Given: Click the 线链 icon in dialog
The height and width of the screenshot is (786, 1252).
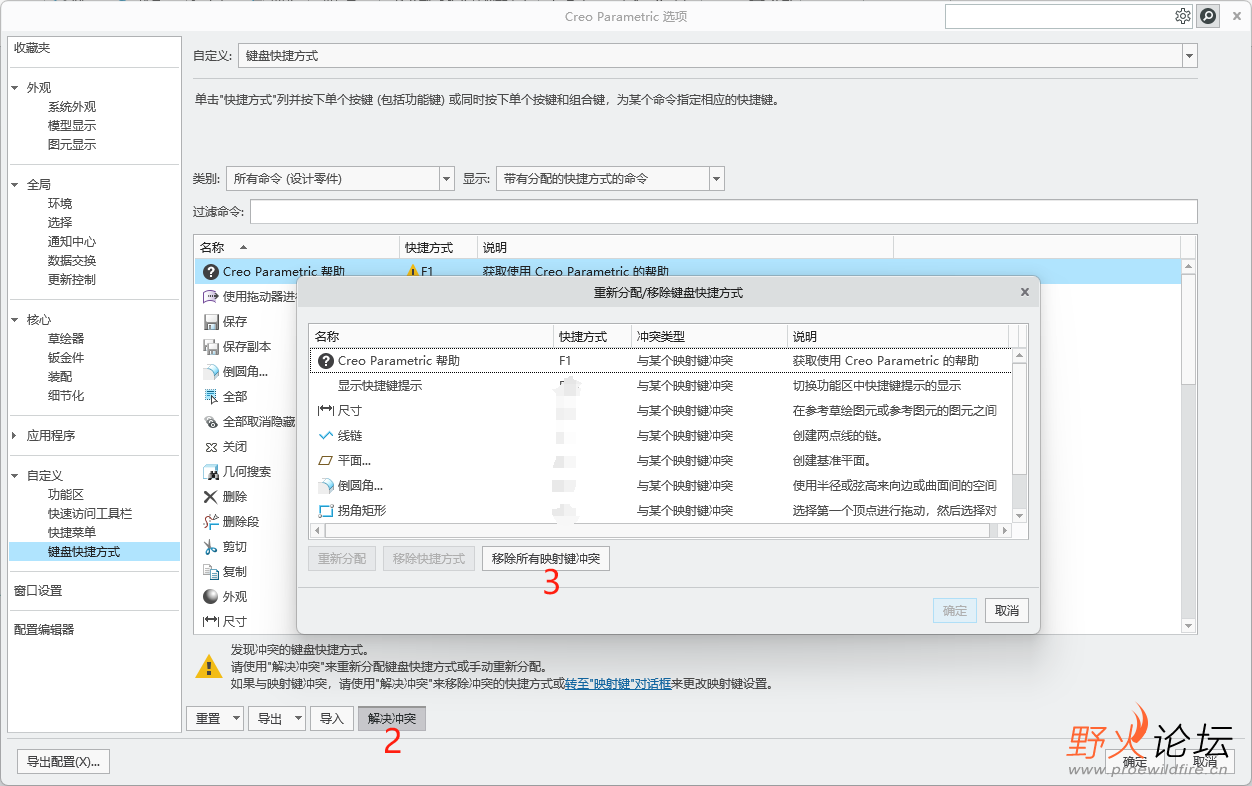Looking at the screenshot, I should pos(326,436).
